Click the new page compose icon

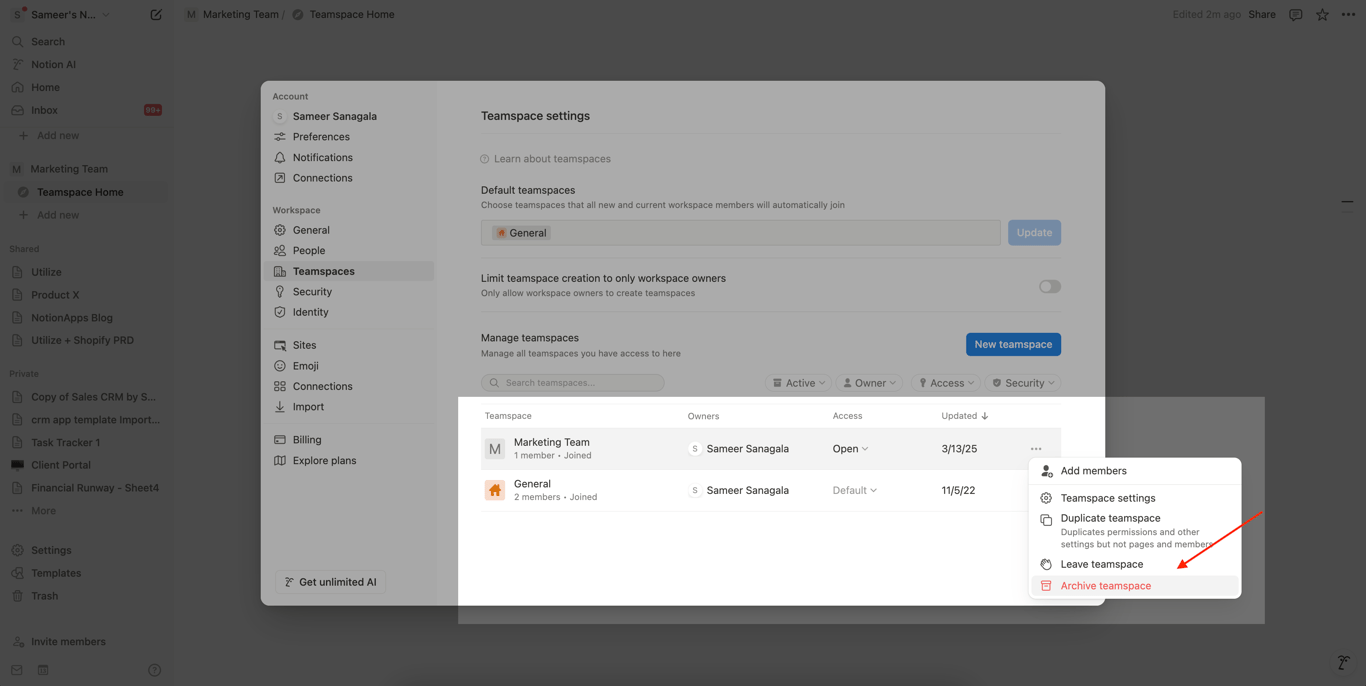click(x=156, y=15)
